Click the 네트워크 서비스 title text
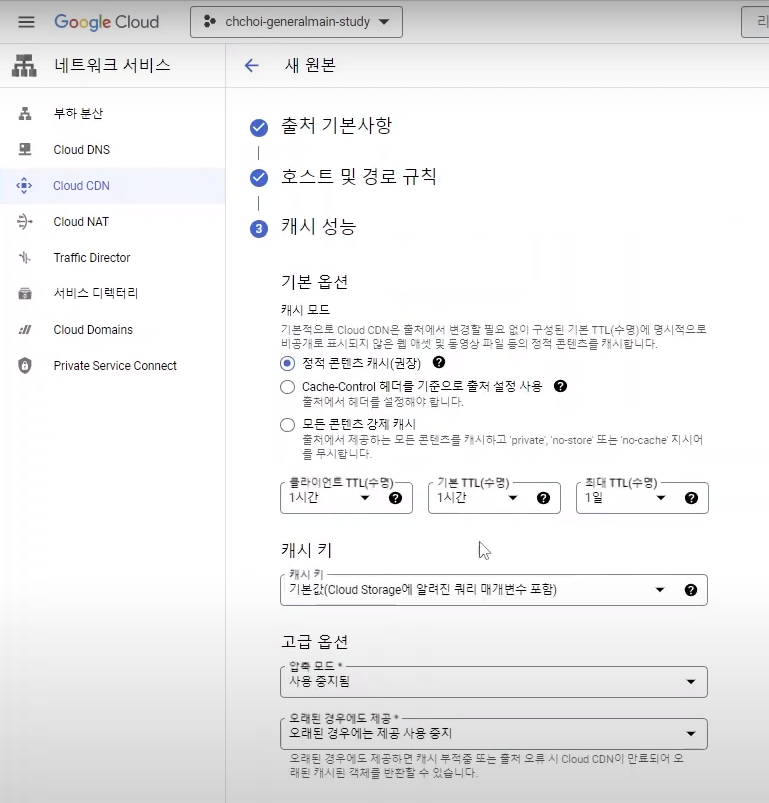Image resolution: width=769 pixels, height=803 pixels. pos(112,66)
